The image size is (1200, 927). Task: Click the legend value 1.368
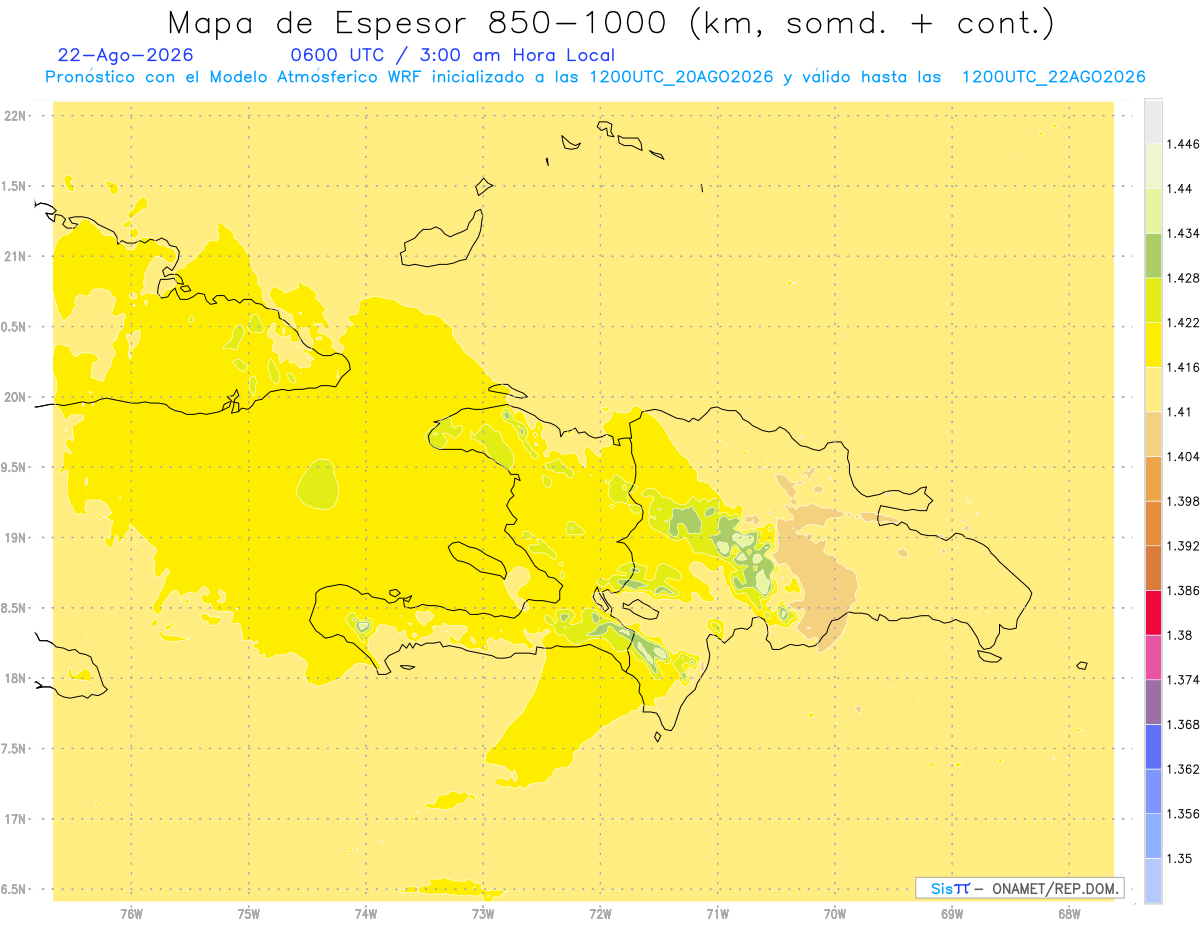[x=1184, y=725]
